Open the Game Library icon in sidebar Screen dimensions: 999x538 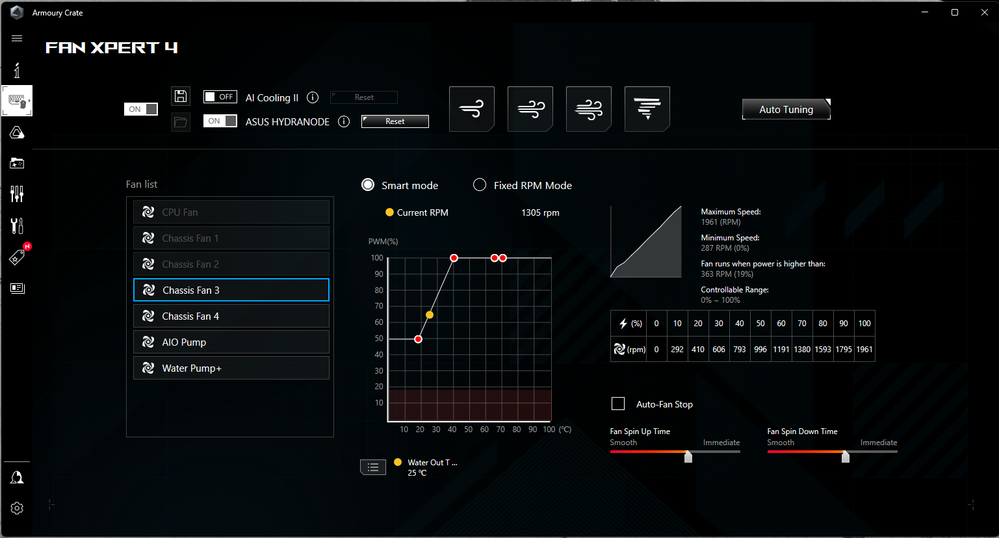(17, 163)
